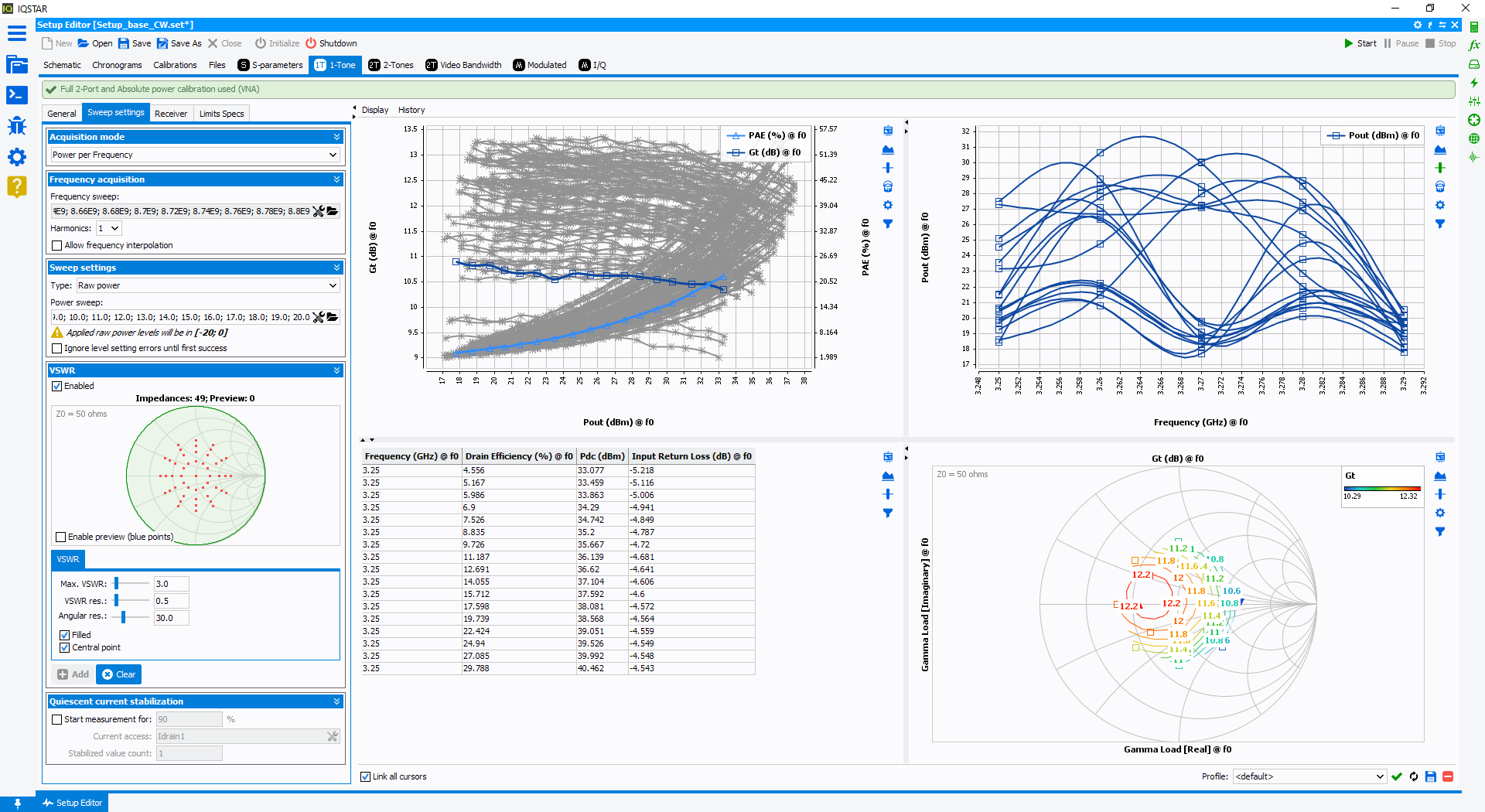
Task: Open the blue gear settings in left sidebar
Action: [x=16, y=157]
